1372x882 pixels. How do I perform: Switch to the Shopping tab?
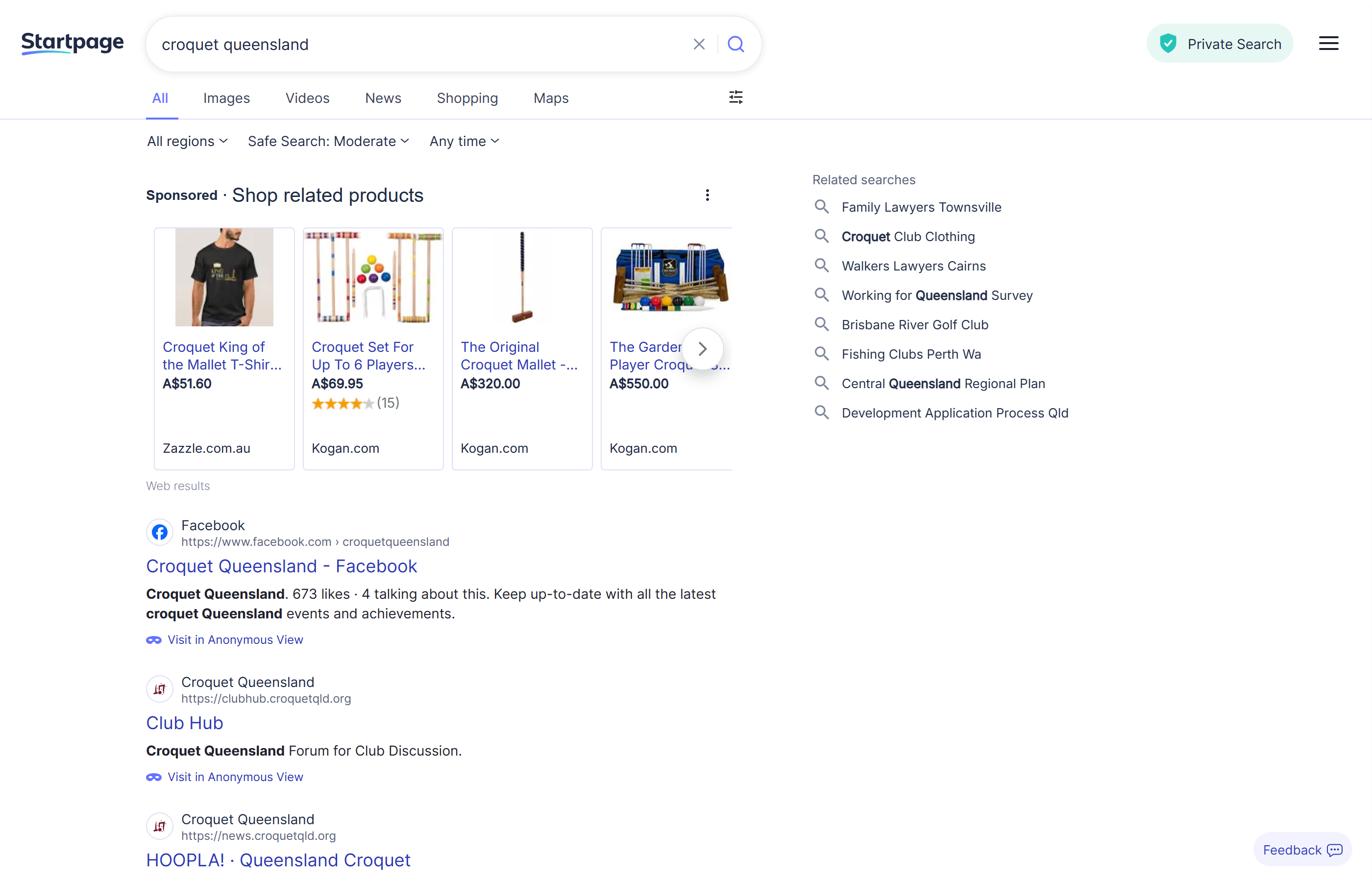467,98
